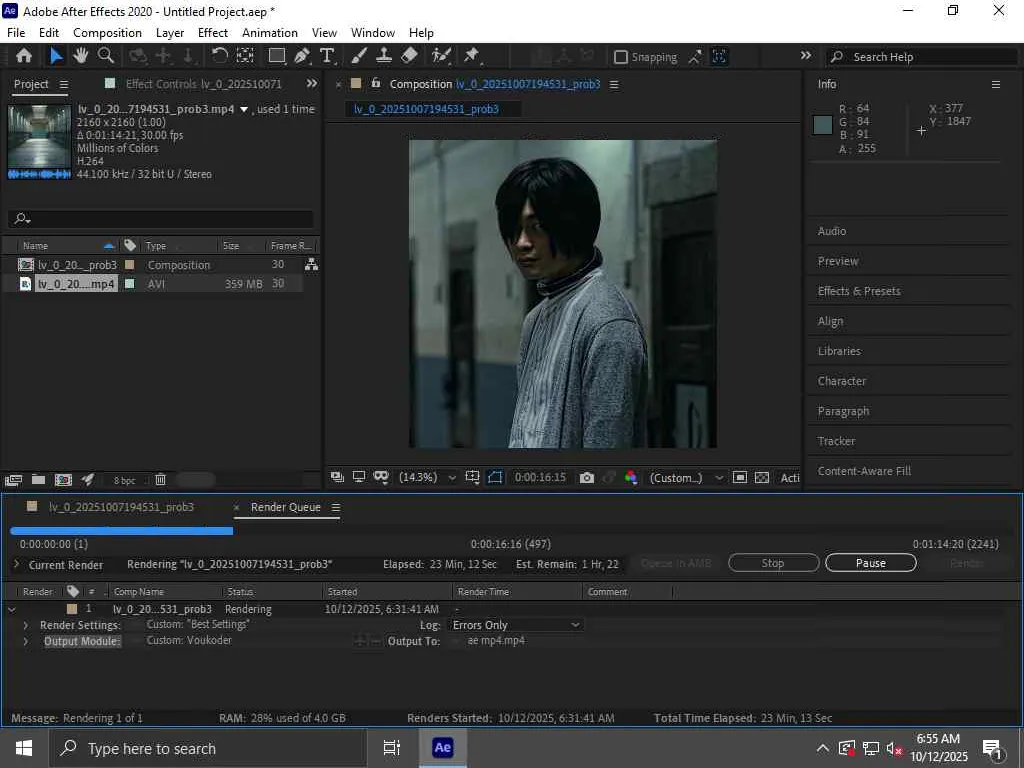The width and height of the screenshot is (1024, 768).
Task: Delete selected project item with trash icon
Action: pos(160,480)
